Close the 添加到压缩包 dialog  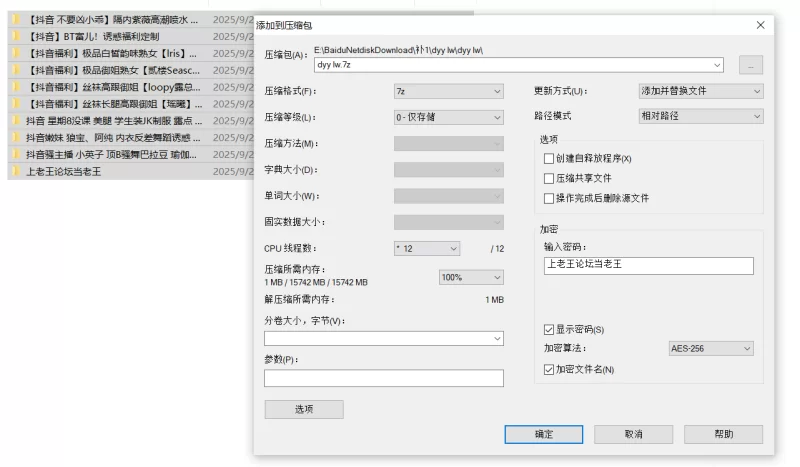pos(760,25)
